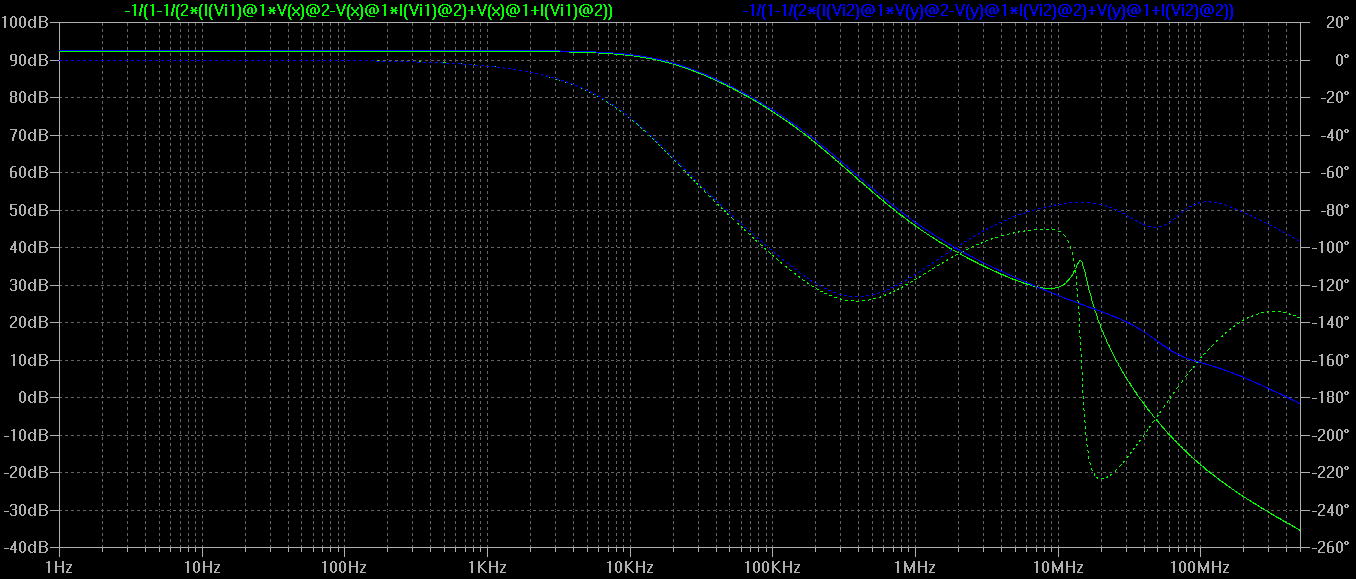The height and width of the screenshot is (579, 1356).
Task: Click the 1MHz frequency axis label
Action: (914, 567)
